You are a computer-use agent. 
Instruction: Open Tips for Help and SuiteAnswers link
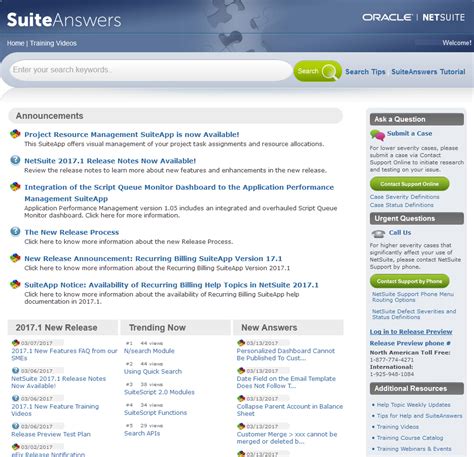pos(419,416)
